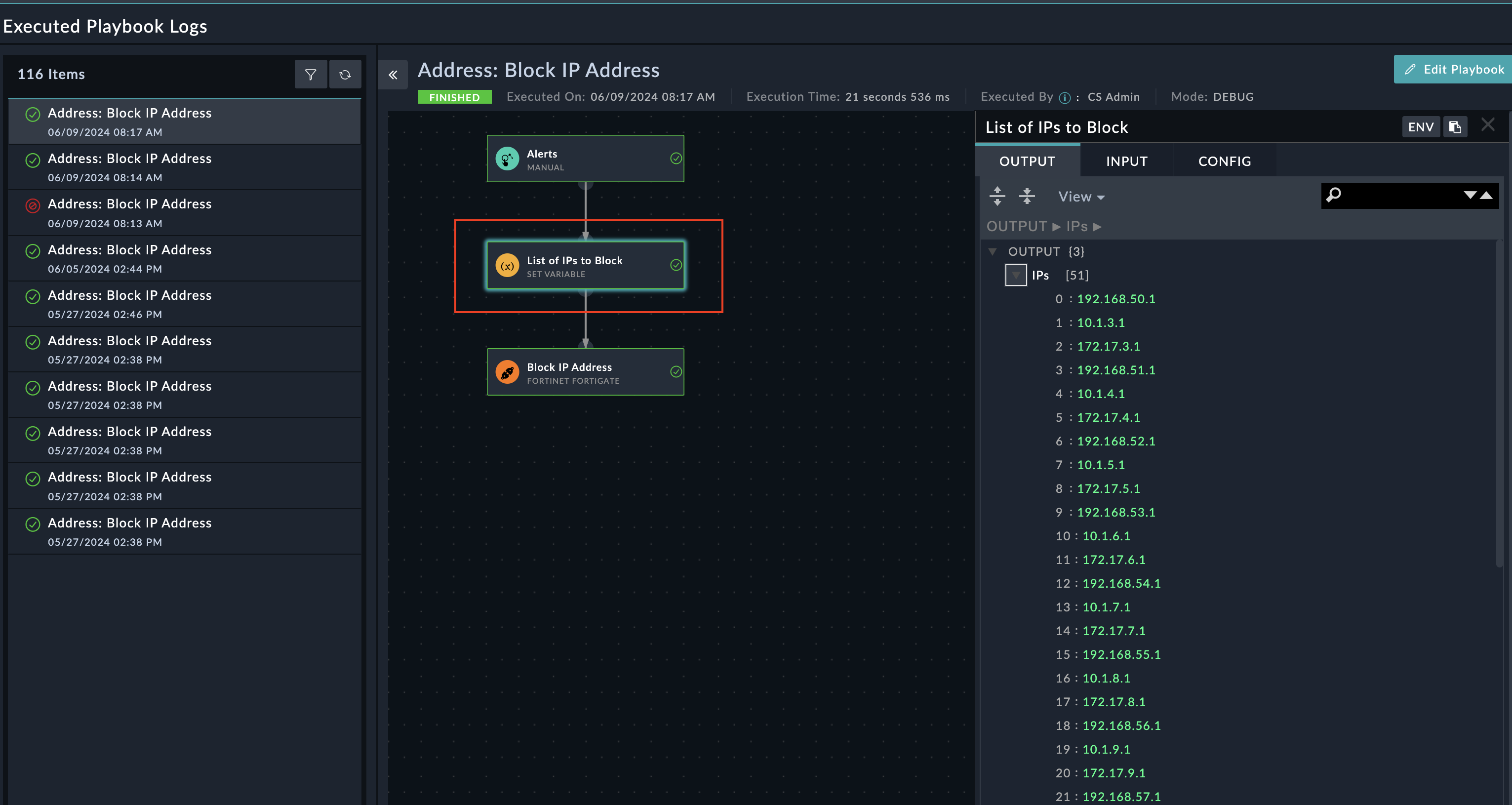Toggle the IPs array collapse box

coord(1015,276)
